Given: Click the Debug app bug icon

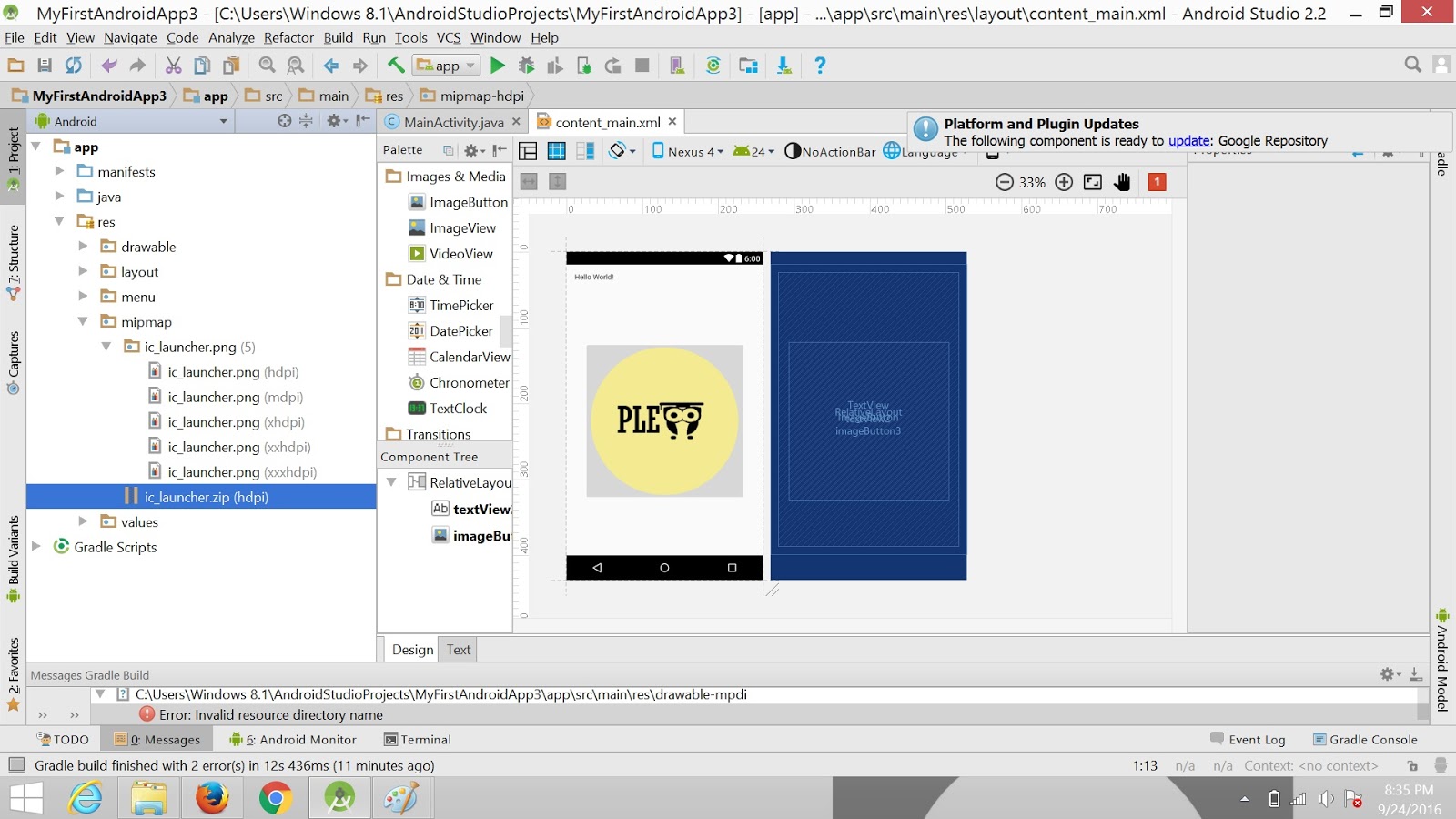Looking at the screenshot, I should coord(526,66).
